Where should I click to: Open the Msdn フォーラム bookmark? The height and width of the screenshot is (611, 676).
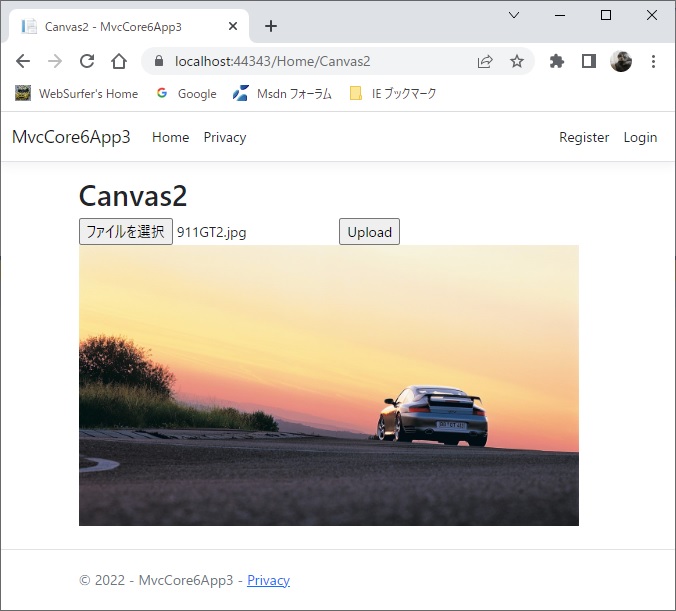tap(282, 94)
